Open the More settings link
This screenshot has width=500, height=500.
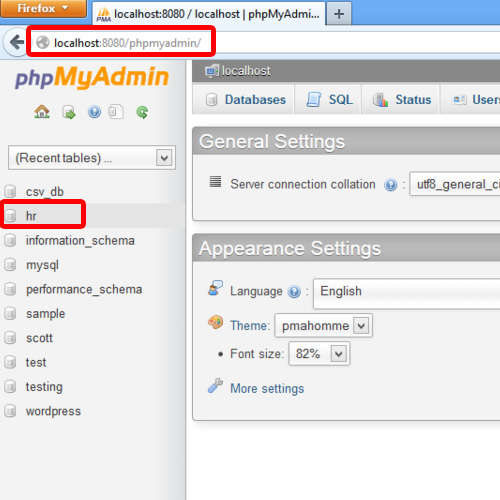(x=267, y=388)
